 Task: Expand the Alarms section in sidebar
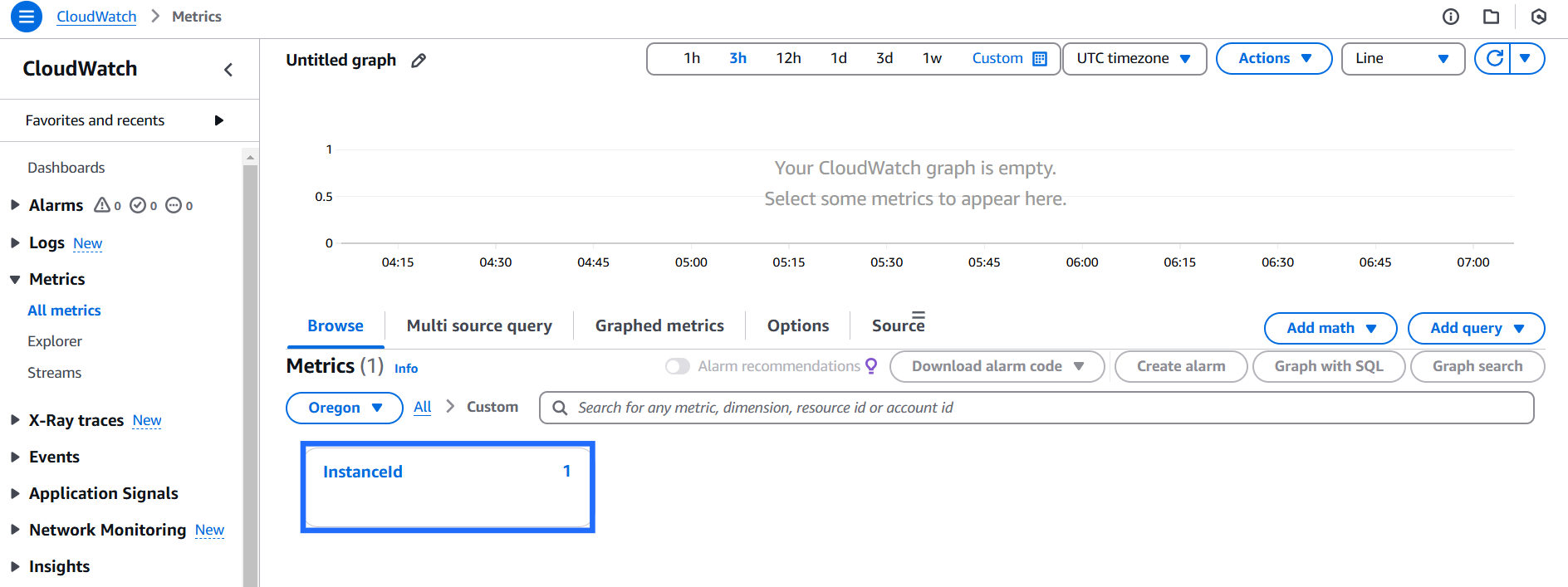[x=15, y=205]
